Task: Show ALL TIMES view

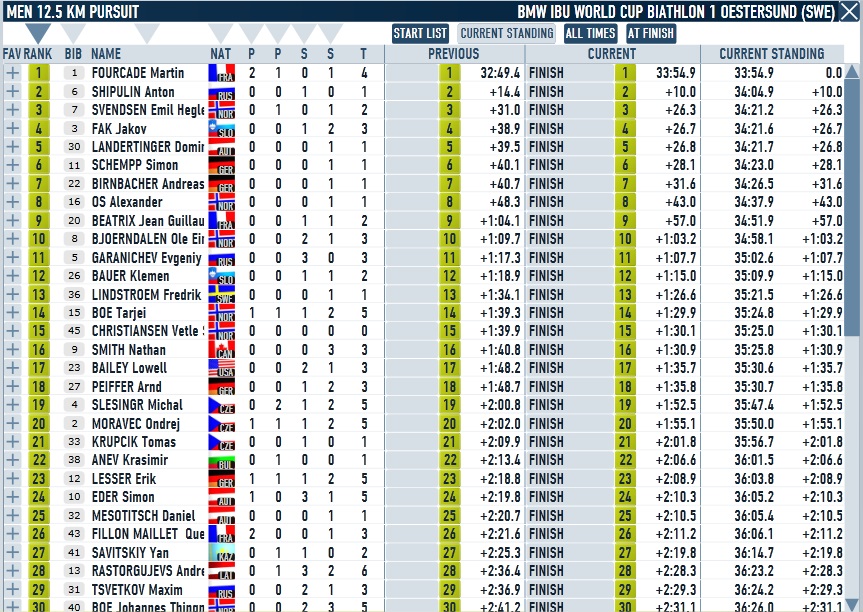Action: 590,34
